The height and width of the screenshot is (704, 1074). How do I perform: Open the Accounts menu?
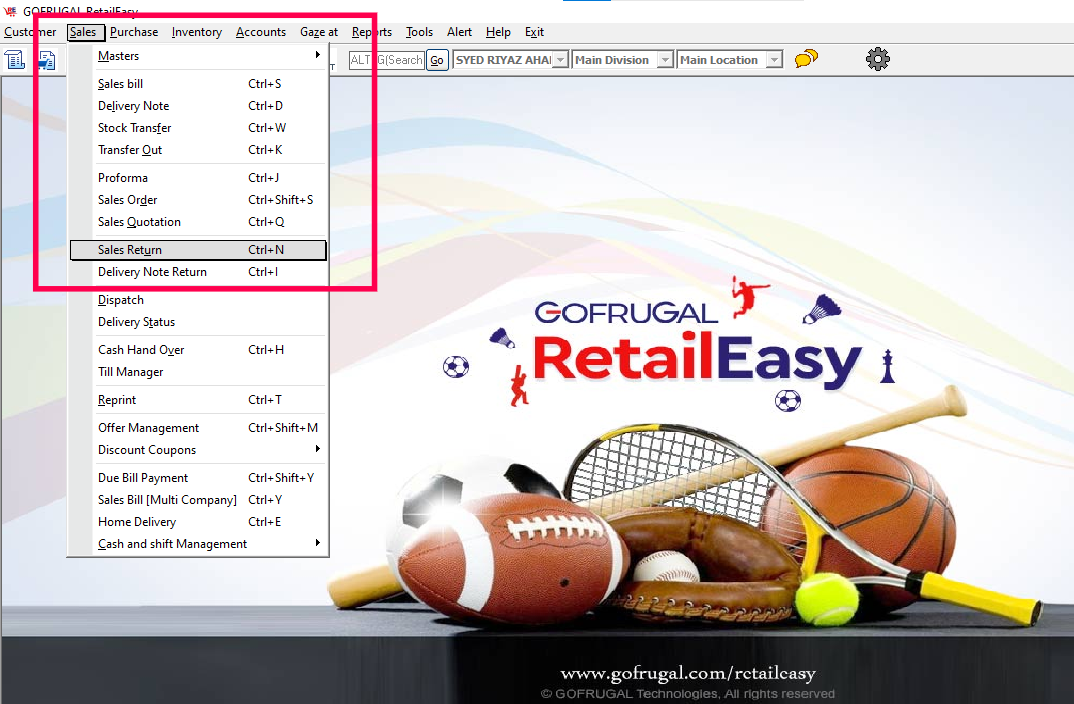[x=261, y=32]
